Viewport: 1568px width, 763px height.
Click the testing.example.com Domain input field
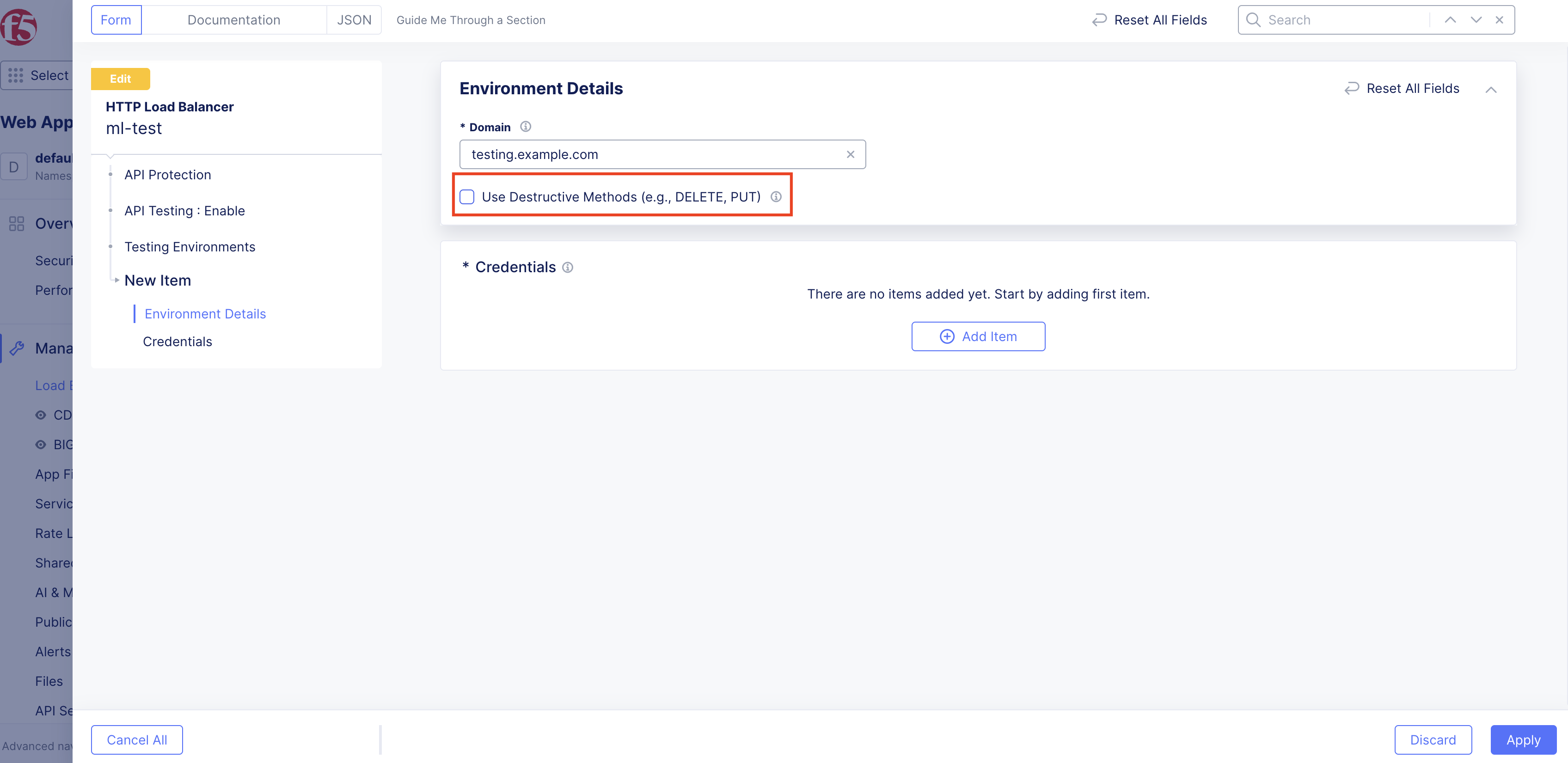point(651,154)
